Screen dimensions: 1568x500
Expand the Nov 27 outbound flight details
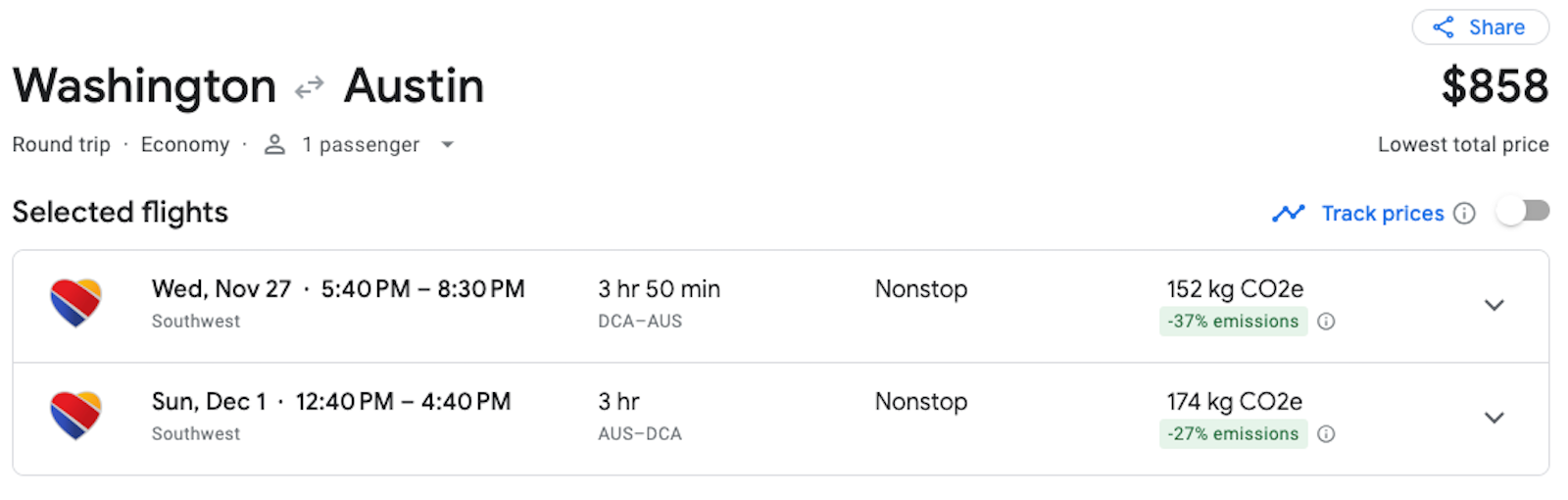point(1494,305)
